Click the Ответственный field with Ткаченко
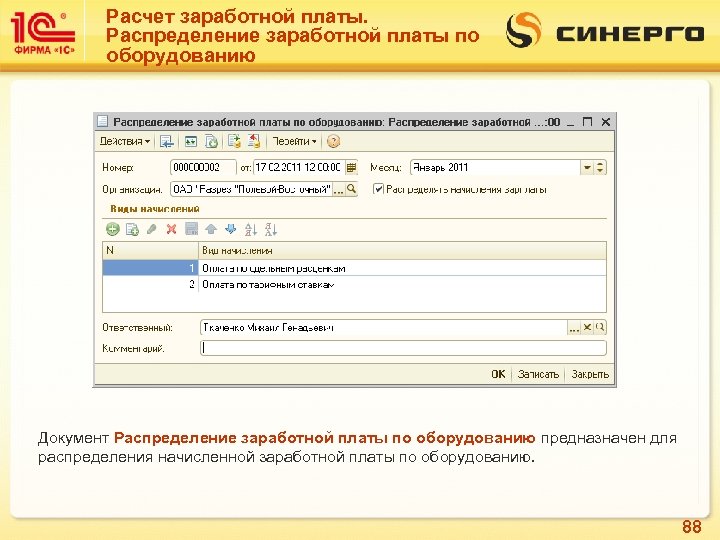 click(384, 327)
